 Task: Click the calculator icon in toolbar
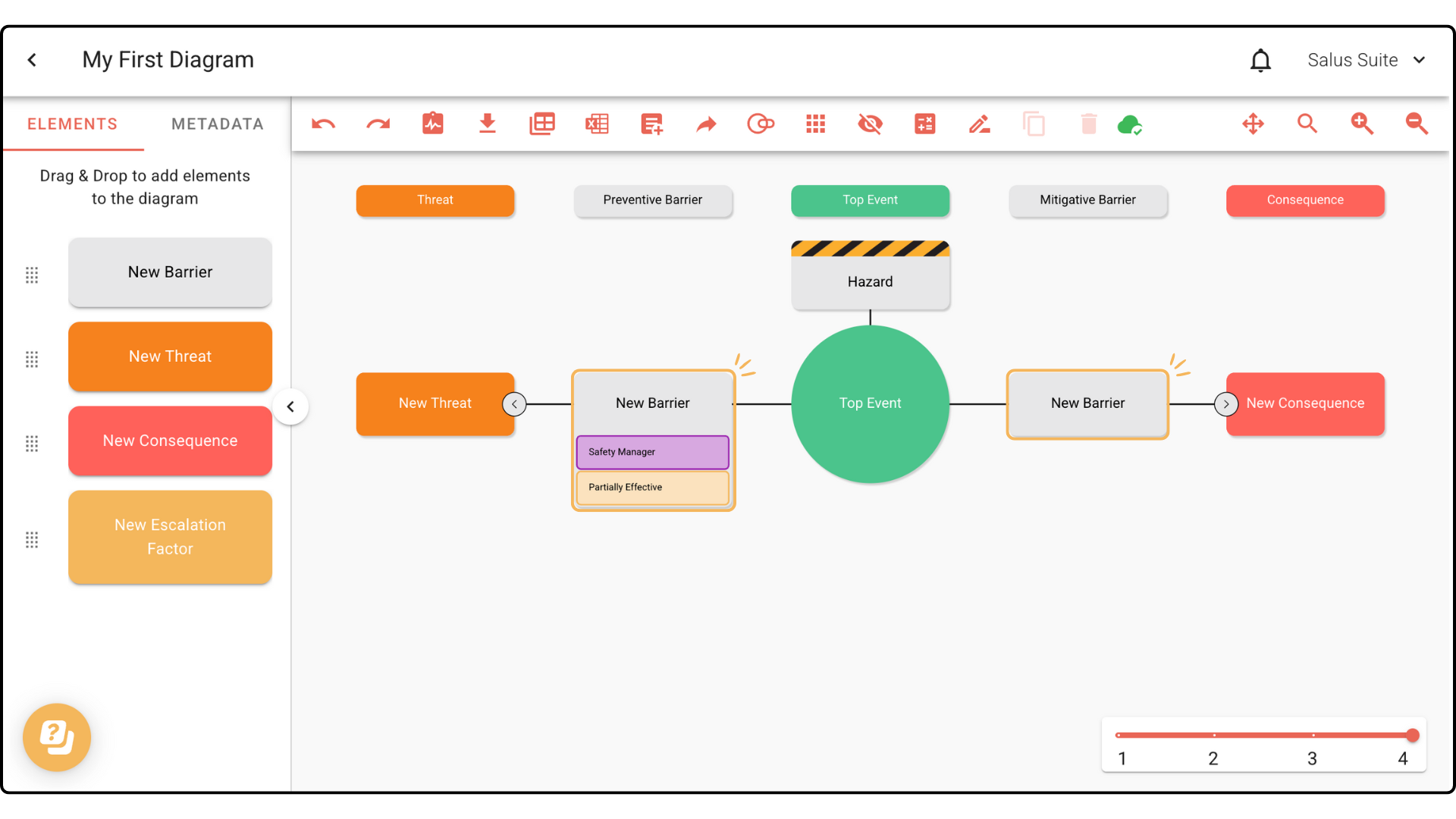click(x=924, y=124)
